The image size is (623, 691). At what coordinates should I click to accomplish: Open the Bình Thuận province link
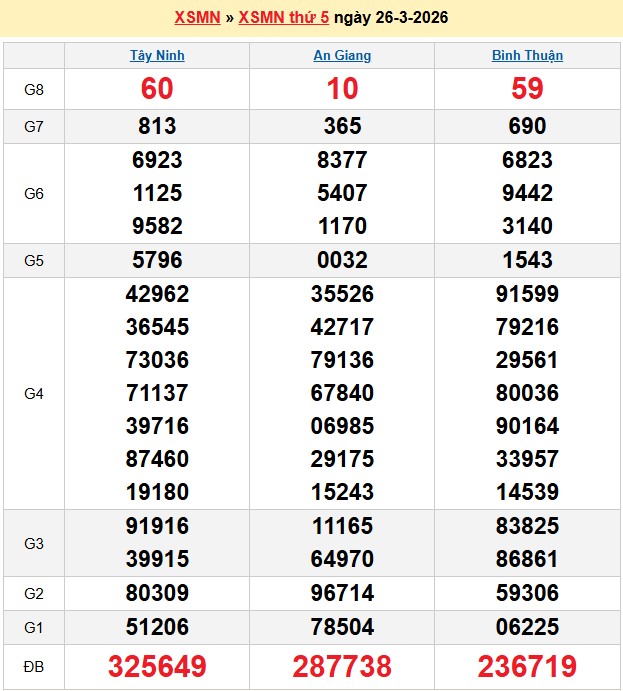(527, 55)
